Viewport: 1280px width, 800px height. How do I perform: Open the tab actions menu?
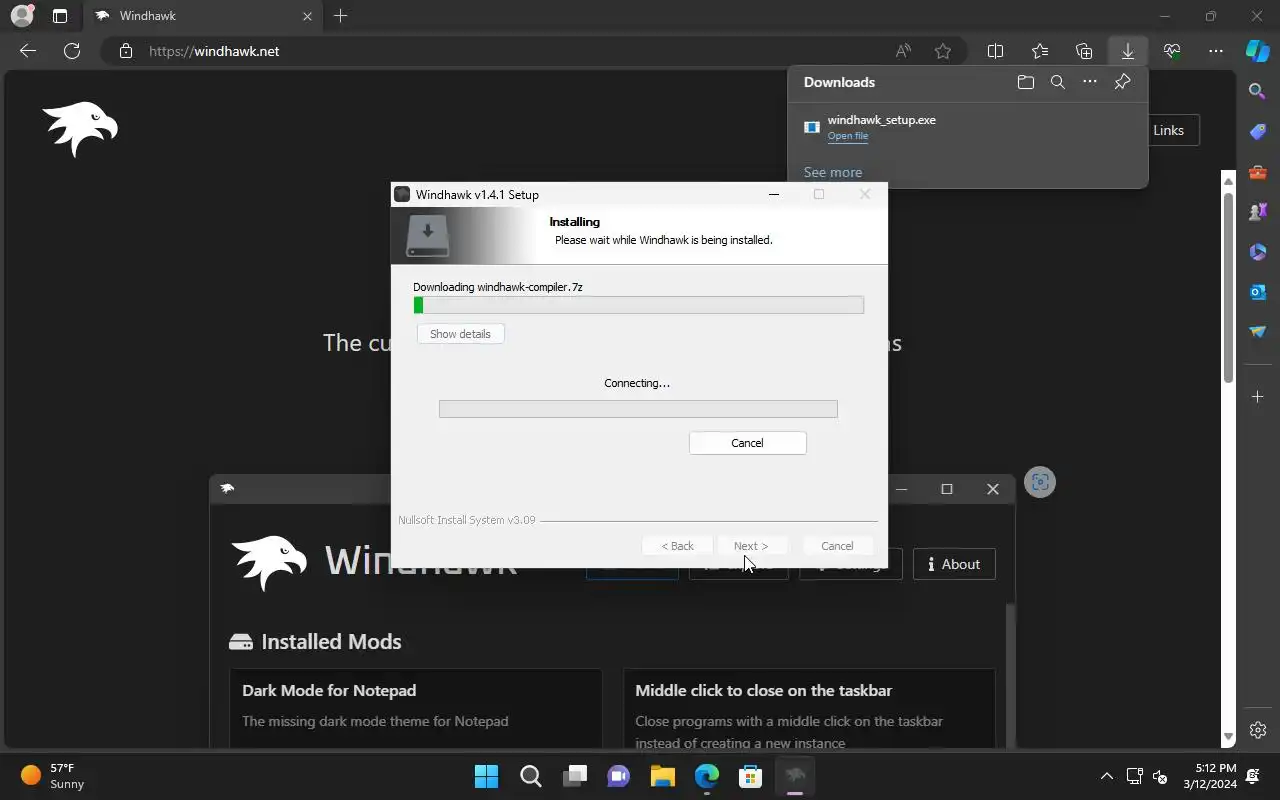point(60,16)
